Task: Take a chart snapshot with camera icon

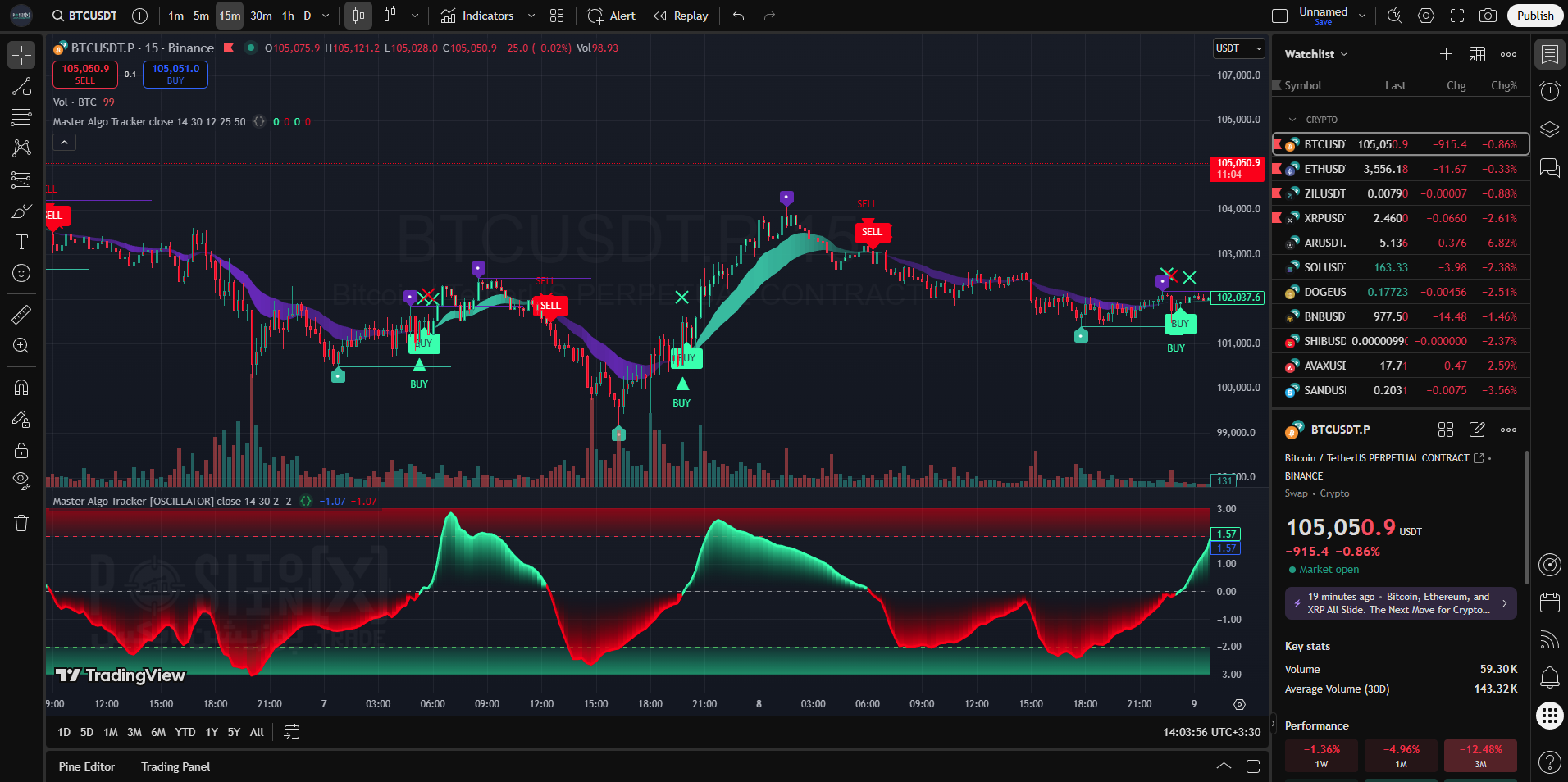Action: (x=1487, y=16)
